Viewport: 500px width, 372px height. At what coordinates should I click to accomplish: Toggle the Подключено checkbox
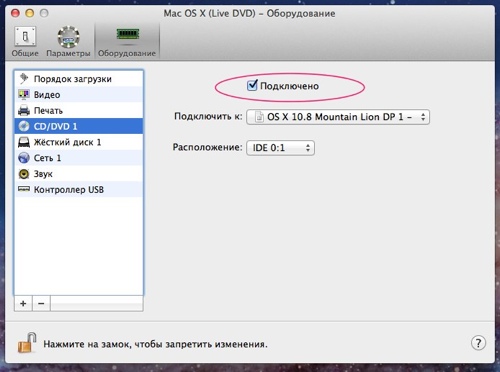pyautogui.click(x=252, y=86)
